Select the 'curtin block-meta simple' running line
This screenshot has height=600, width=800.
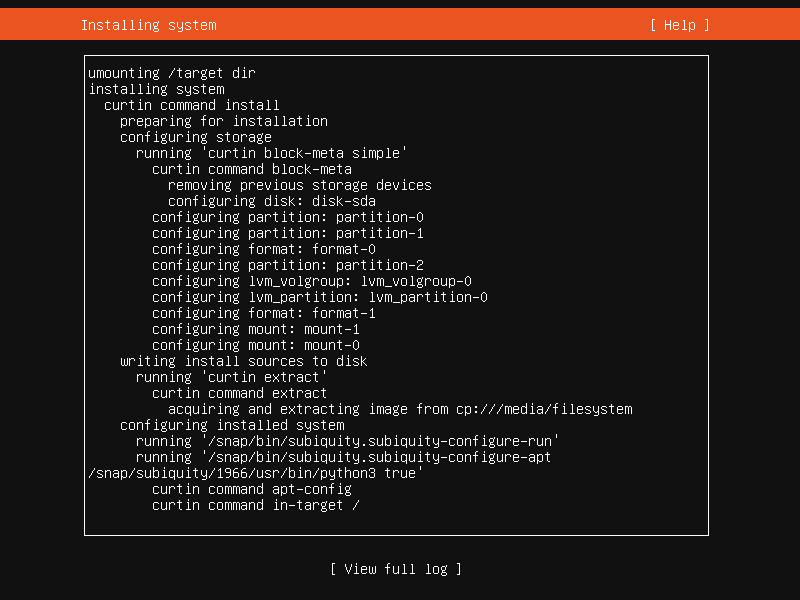coord(272,153)
